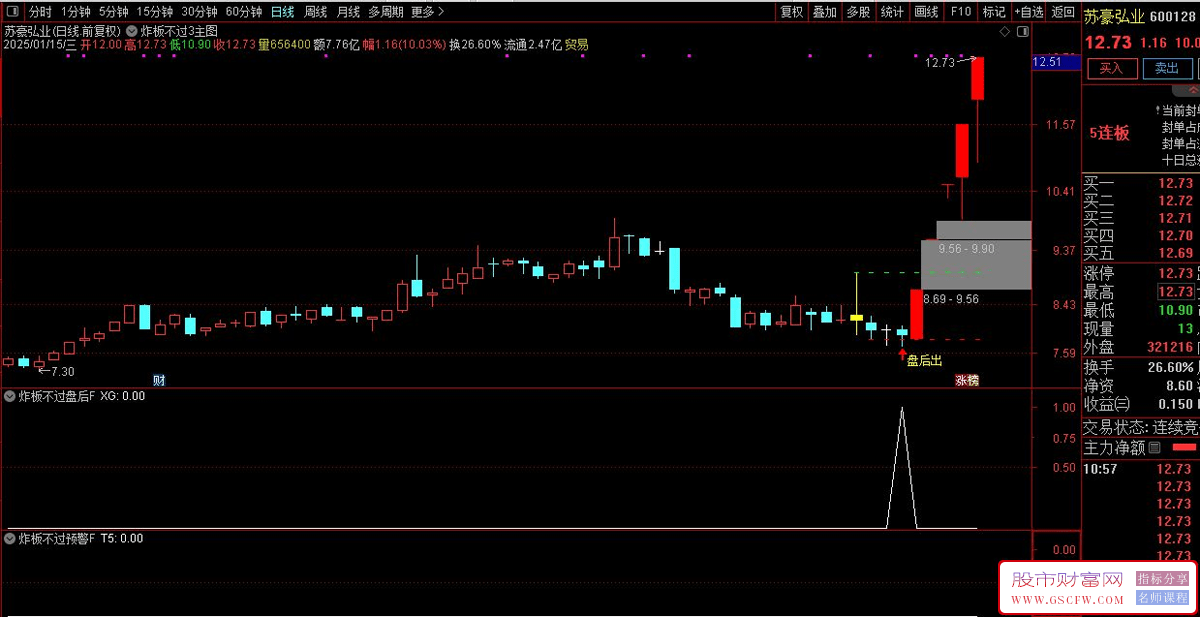Click the panel toggle icon left of 分时

pos(13,12)
